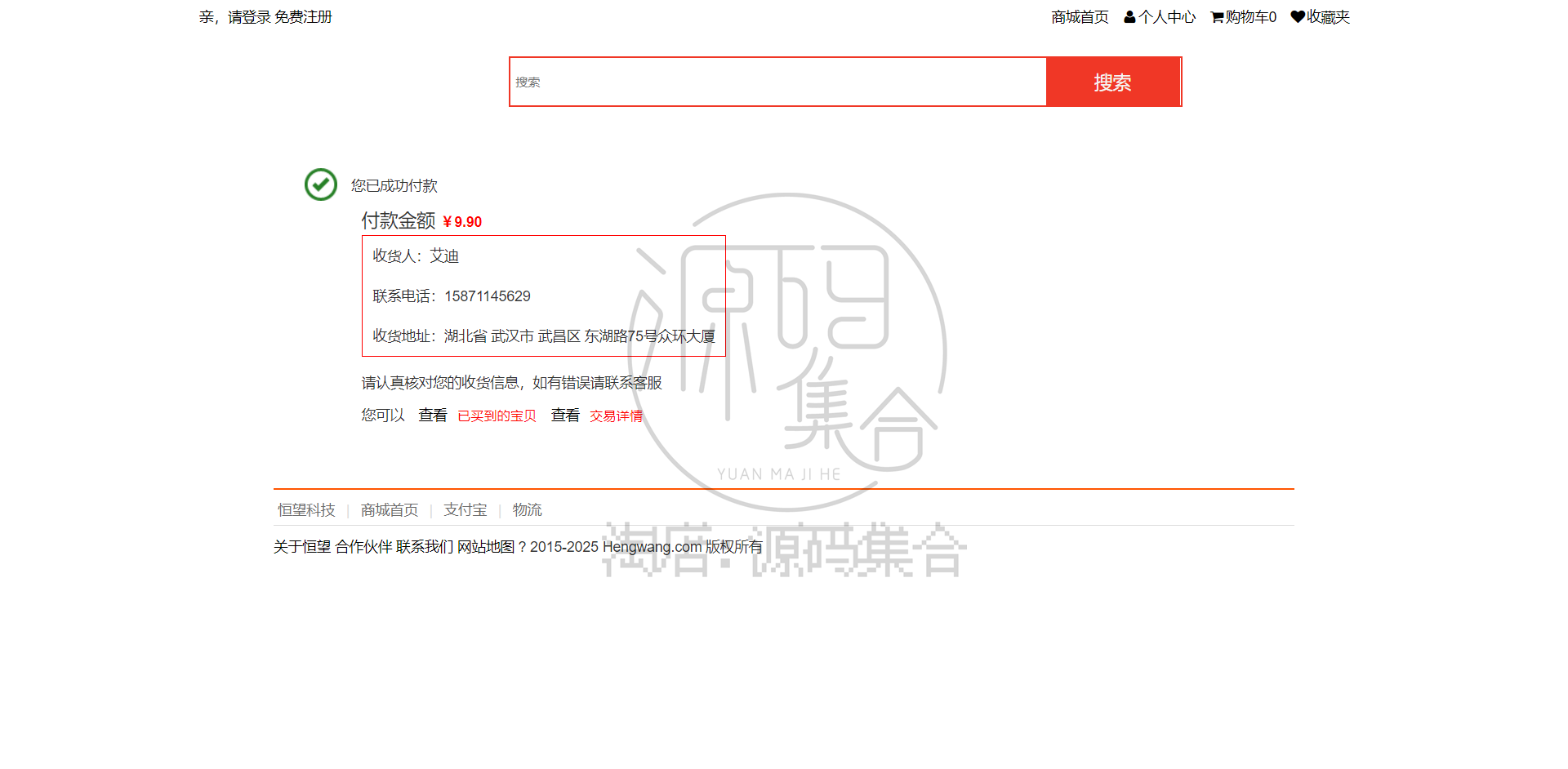Click the shopping cart icon

point(1217,17)
